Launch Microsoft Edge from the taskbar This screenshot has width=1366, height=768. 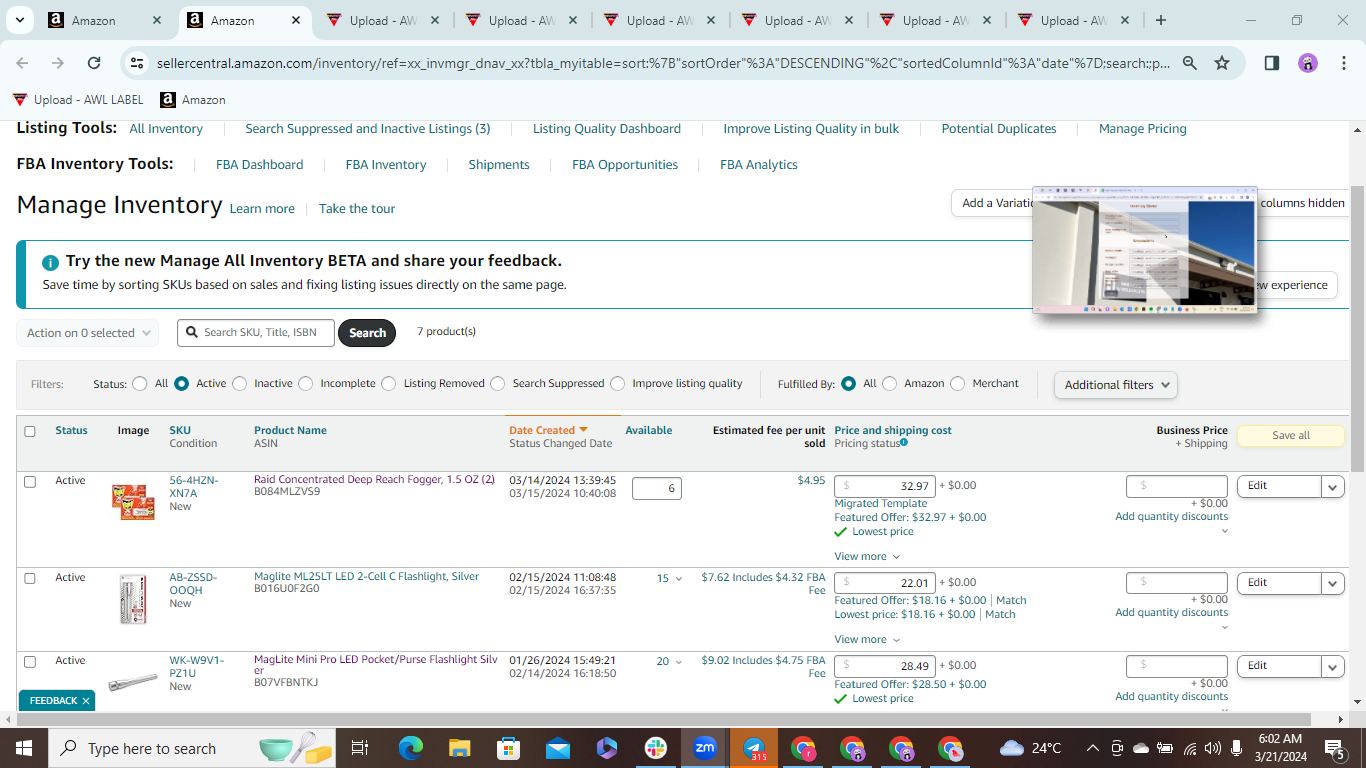[411, 748]
